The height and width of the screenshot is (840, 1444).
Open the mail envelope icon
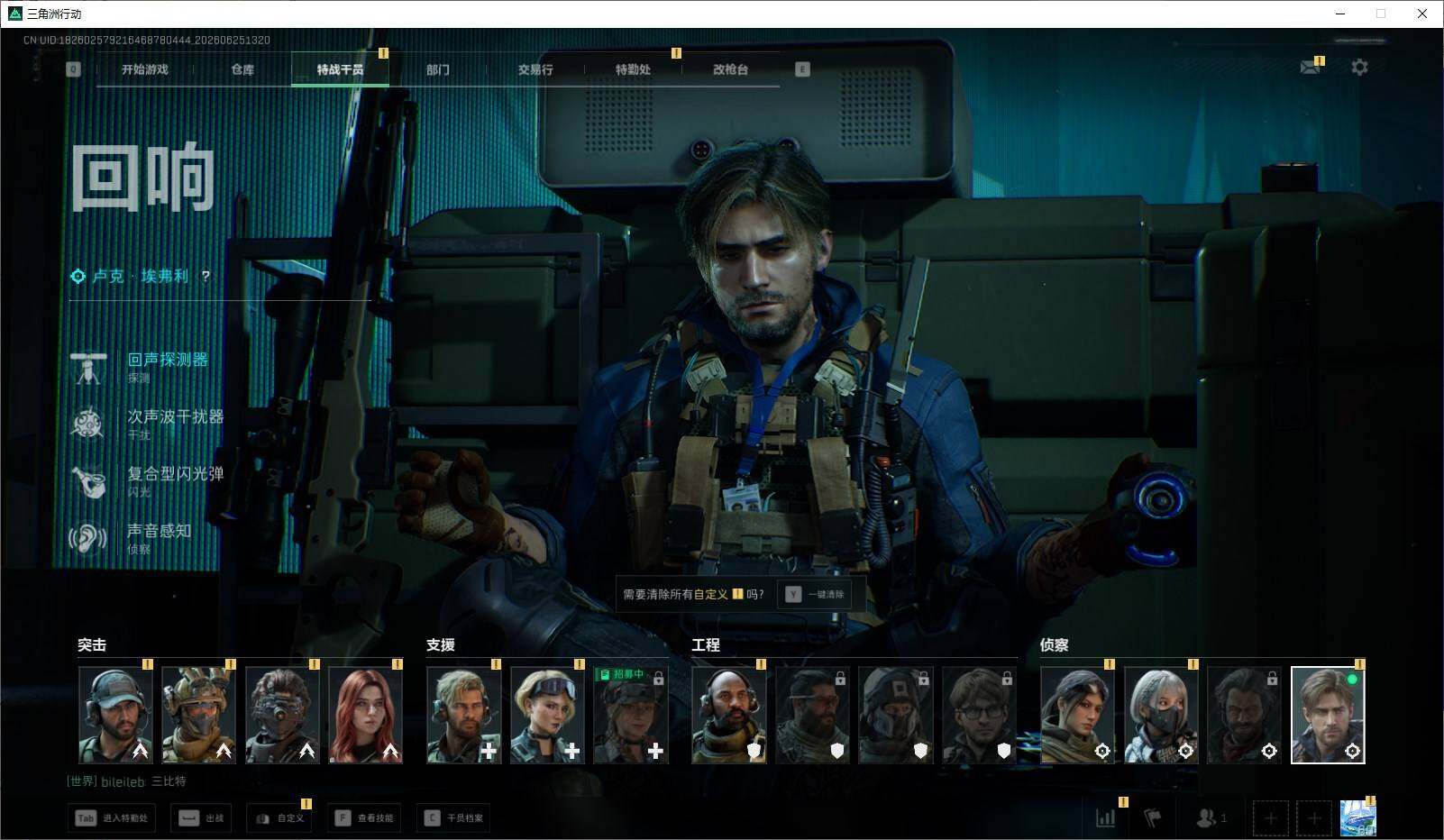coord(1310,68)
